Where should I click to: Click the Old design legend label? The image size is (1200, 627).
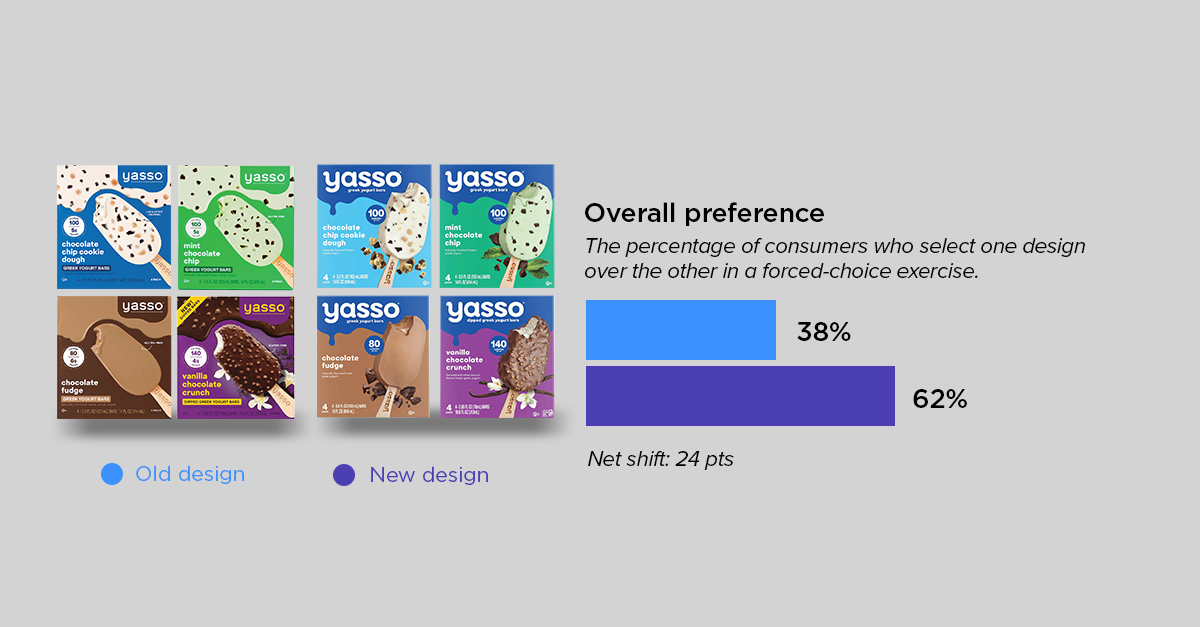(190, 474)
